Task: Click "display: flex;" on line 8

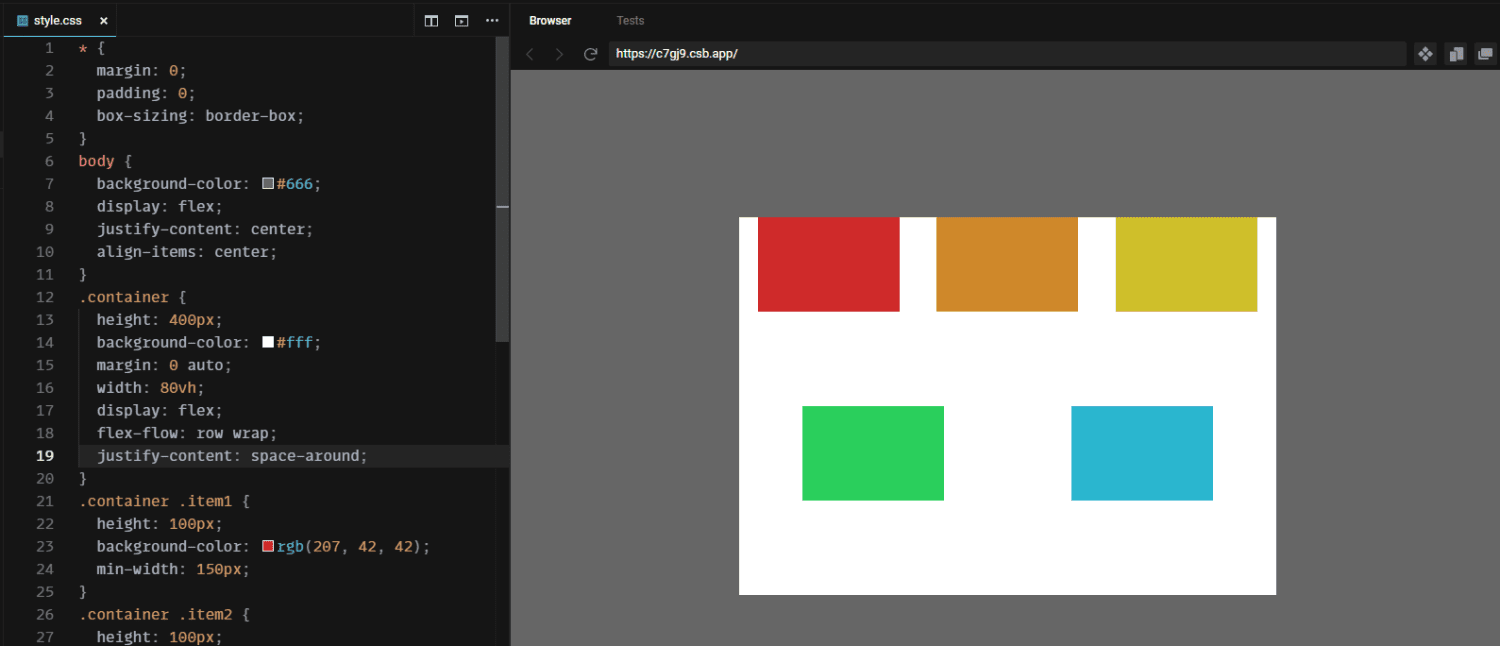Action: tap(159, 206)
